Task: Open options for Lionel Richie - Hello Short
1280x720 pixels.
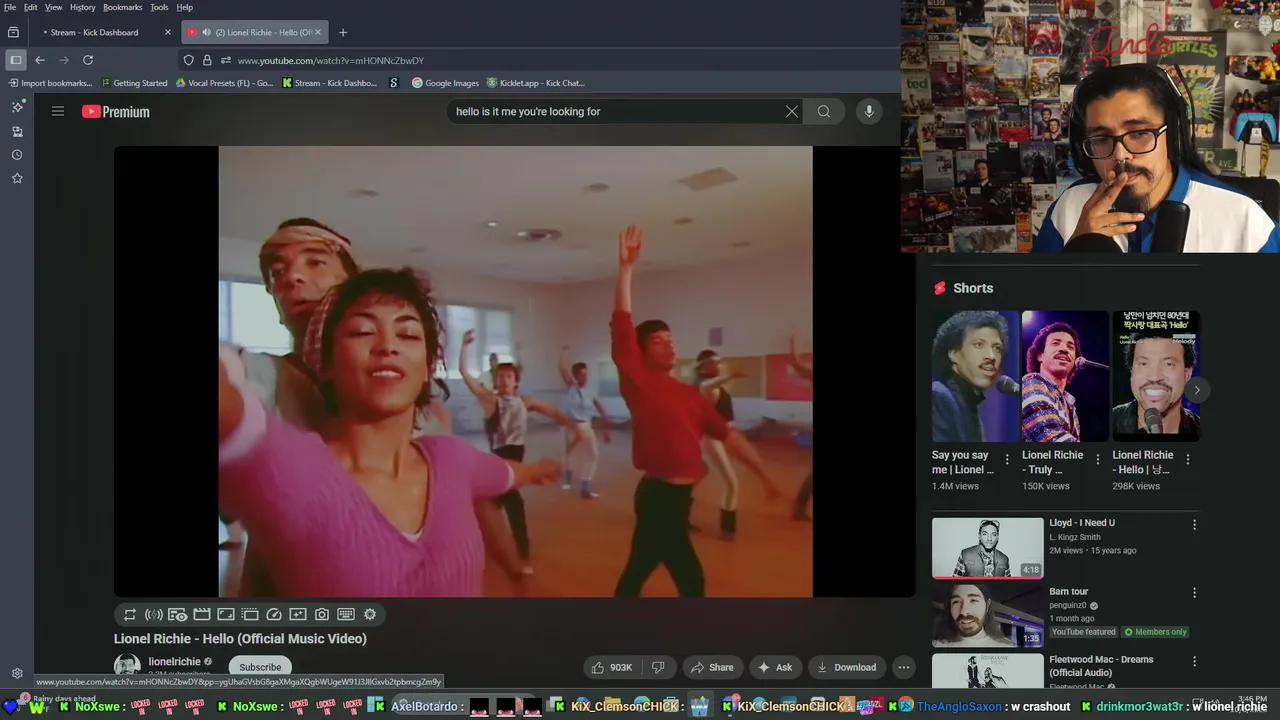Action: coord(1188,459)
